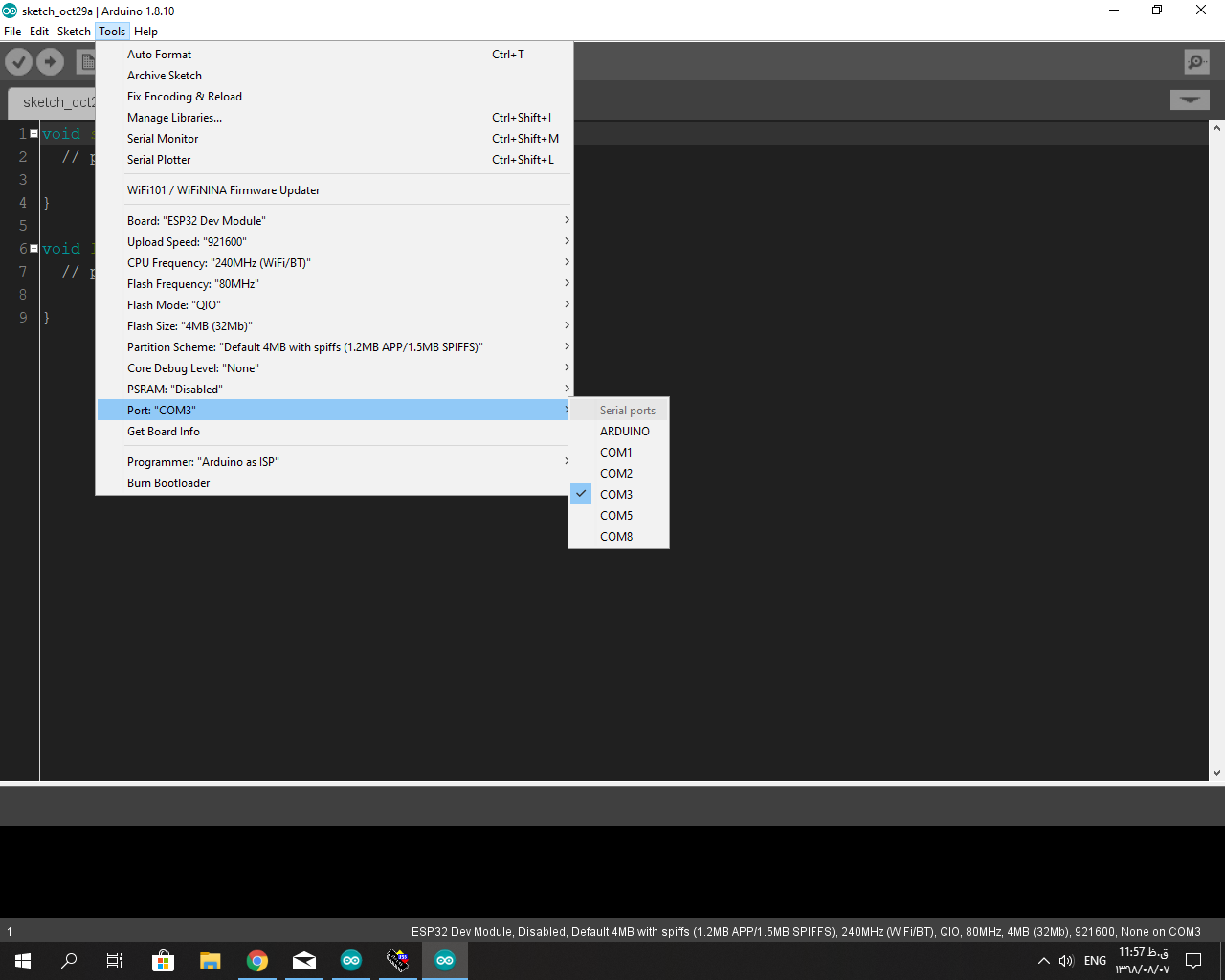Open the Mail app from the taskbar
Viewport: 1225px width, 980px height.
click(304, 961)
